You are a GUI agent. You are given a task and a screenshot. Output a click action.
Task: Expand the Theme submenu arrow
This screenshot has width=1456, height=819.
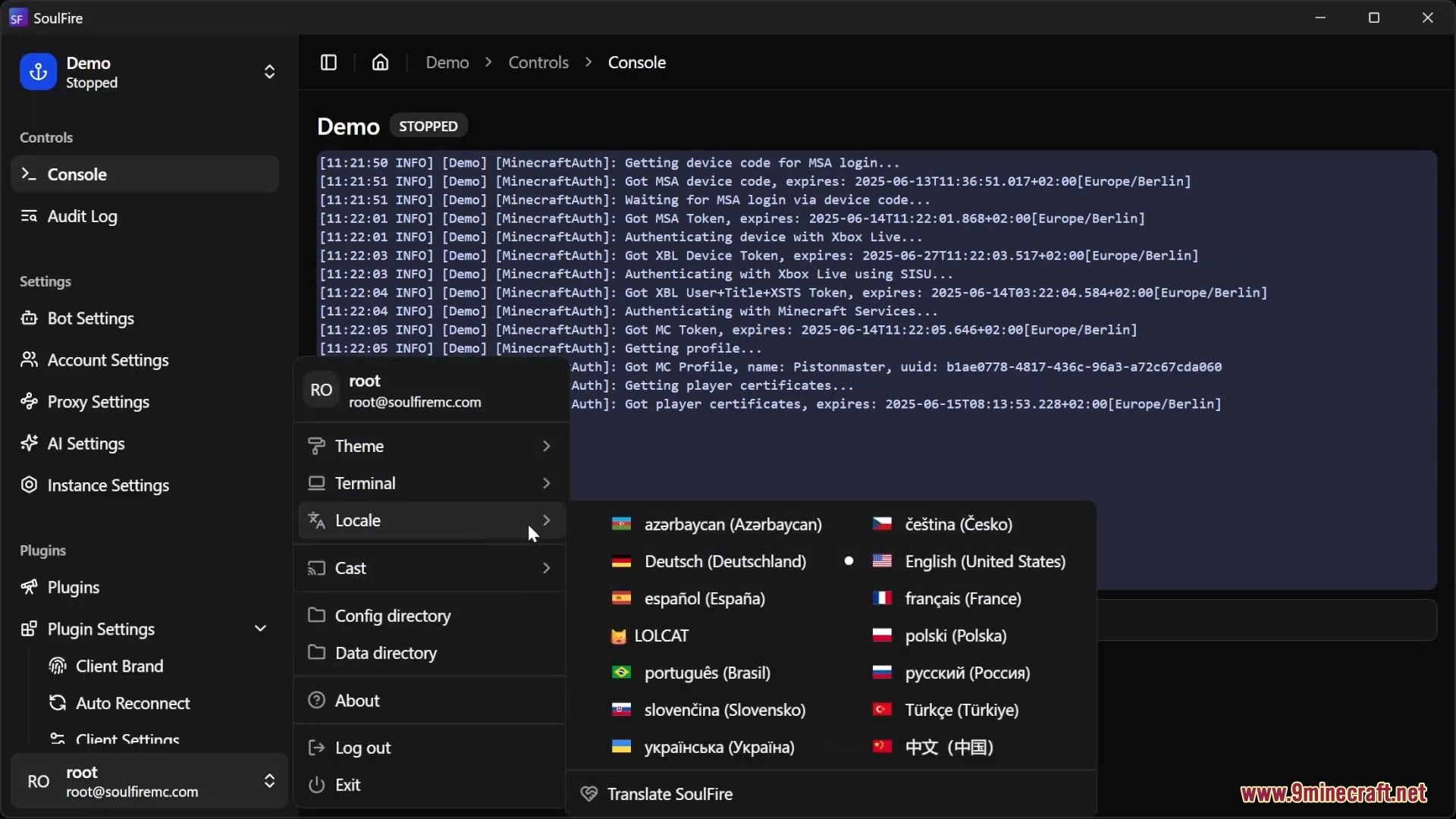pyautogui.click(x=546, y=446)
